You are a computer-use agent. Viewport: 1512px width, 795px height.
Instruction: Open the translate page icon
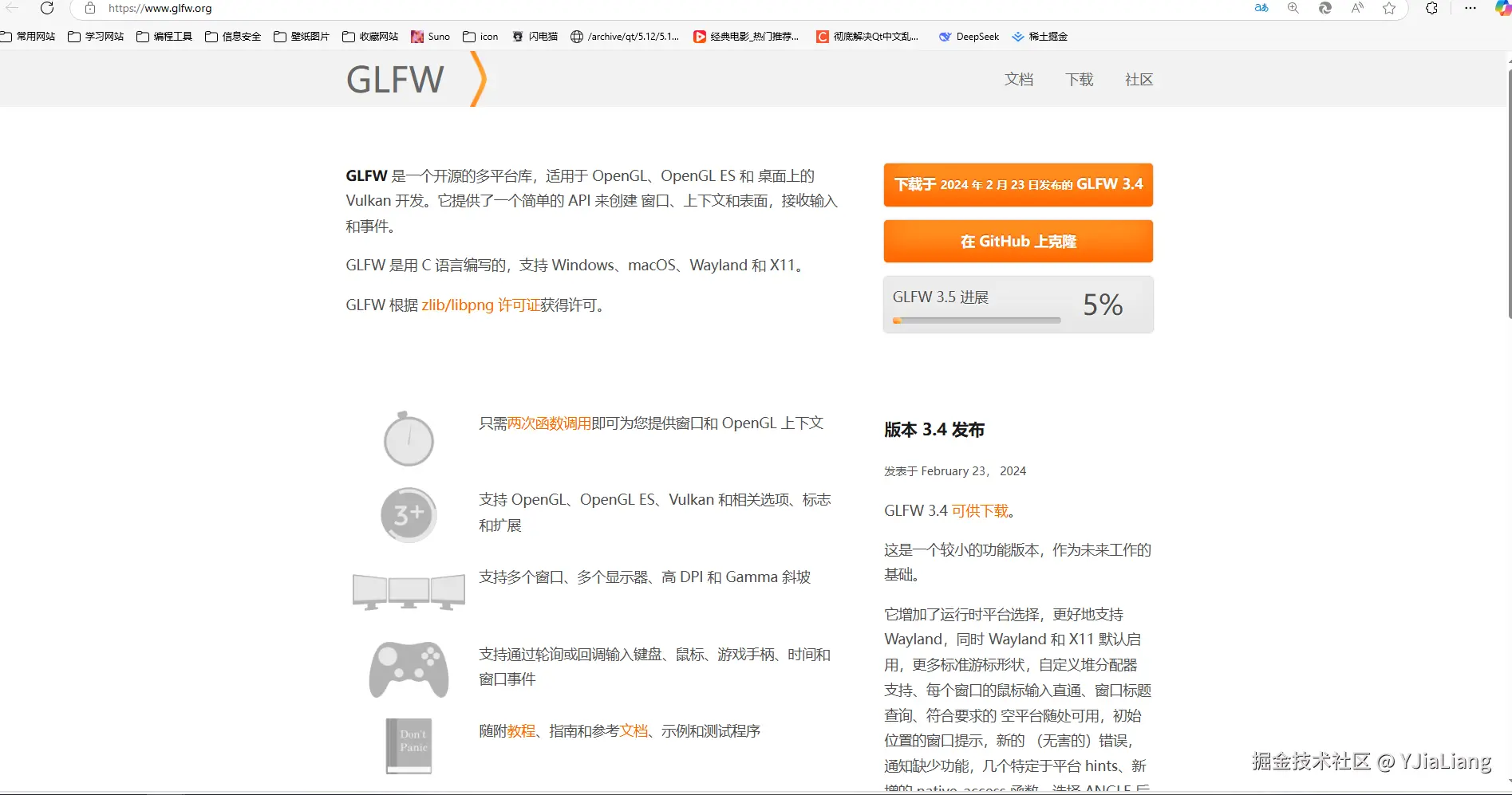click(1261, 8)
